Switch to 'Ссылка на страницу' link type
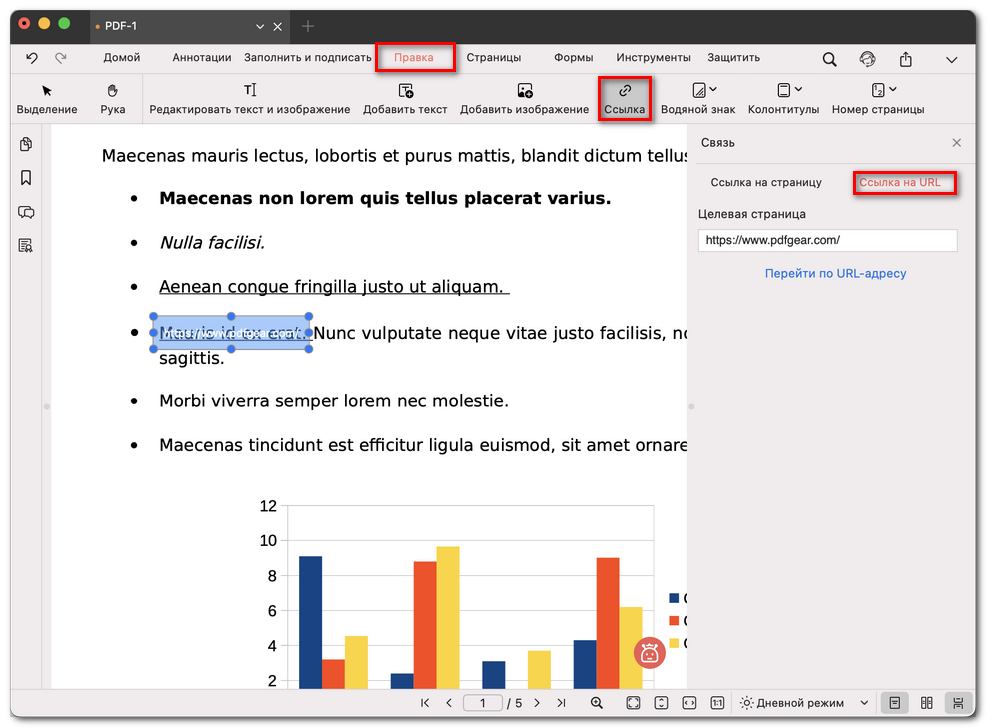This screenshot has width=987, height=728. tap(766, 183)
